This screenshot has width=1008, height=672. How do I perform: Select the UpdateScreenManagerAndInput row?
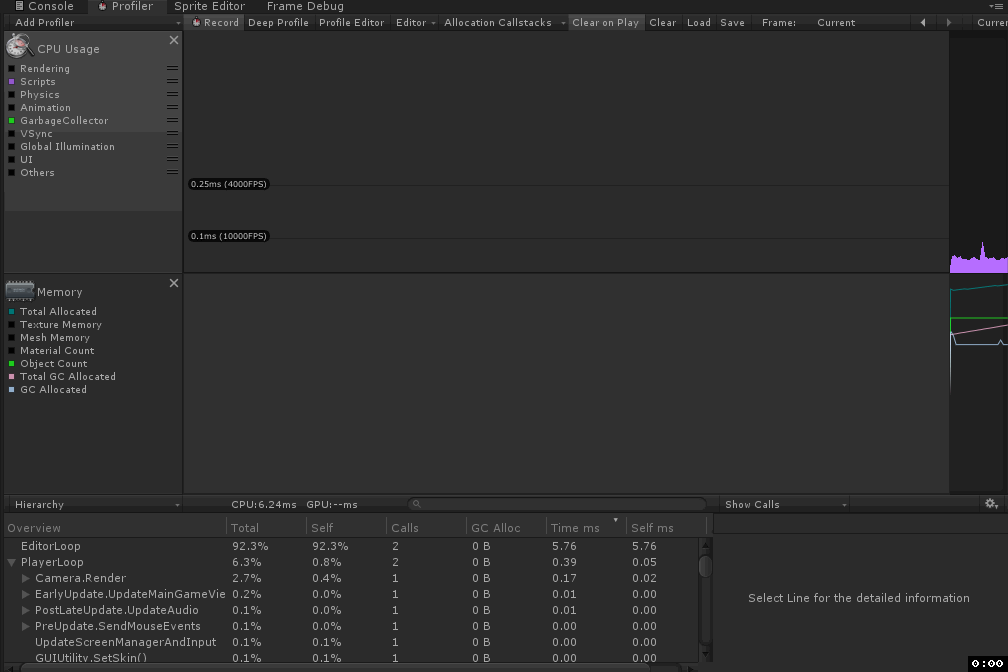[x=351, y=642]
